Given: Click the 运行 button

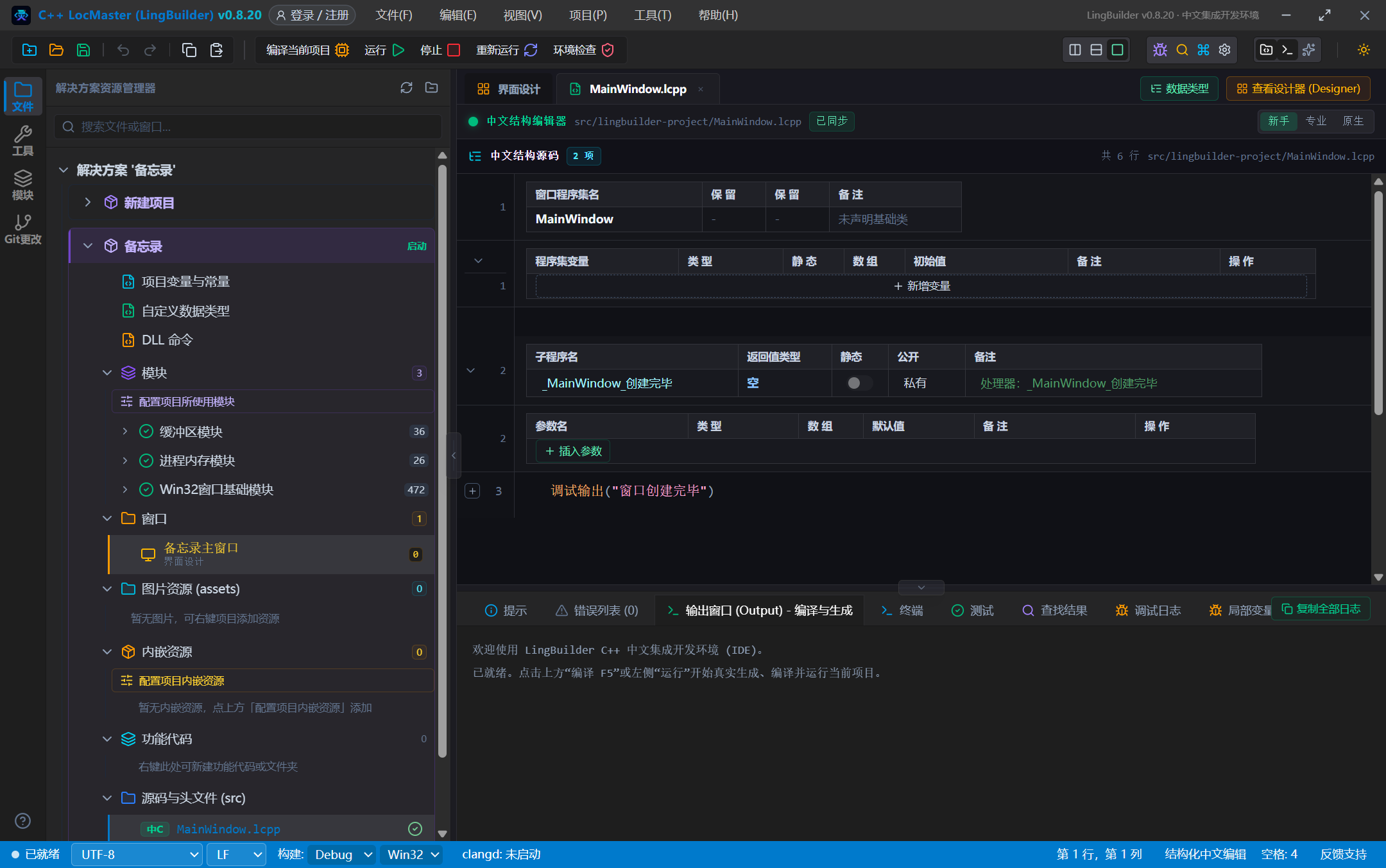Looking at the screenshot, I should pos(384,50).
